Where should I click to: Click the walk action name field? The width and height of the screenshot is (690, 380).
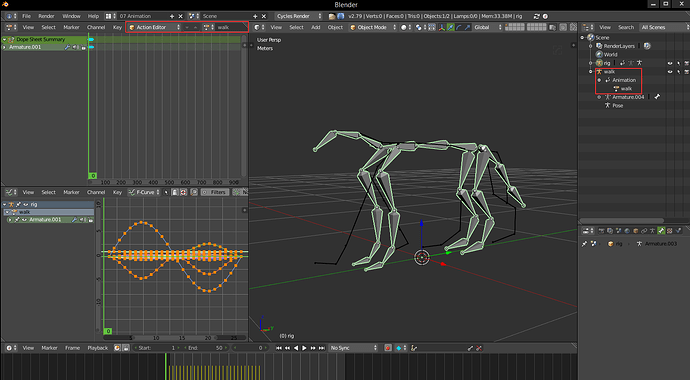click(231, 27)
